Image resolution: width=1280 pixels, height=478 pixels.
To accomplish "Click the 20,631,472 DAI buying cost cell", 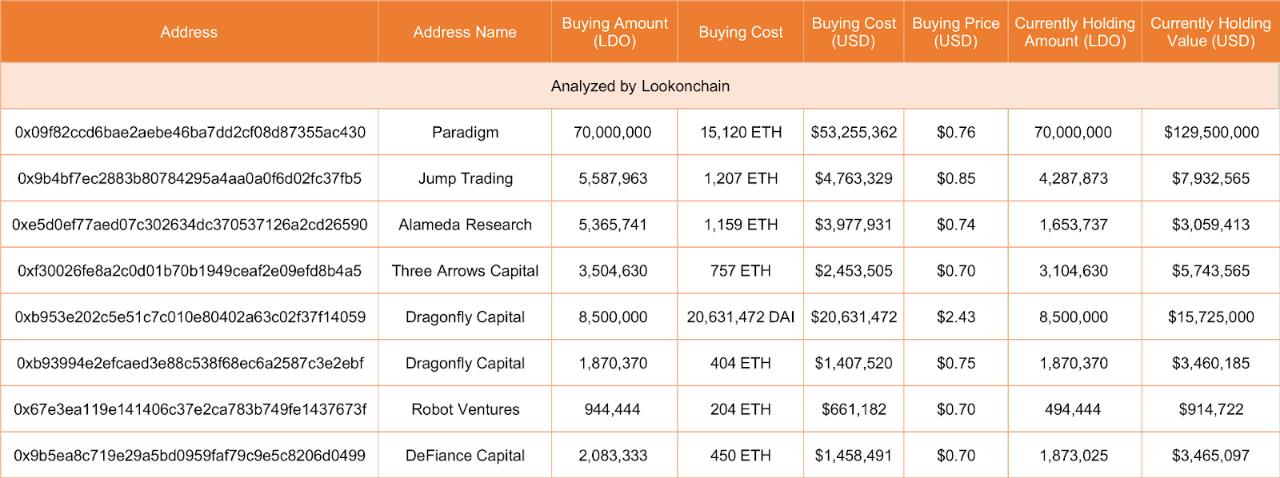I will click(x=740, y=317).
